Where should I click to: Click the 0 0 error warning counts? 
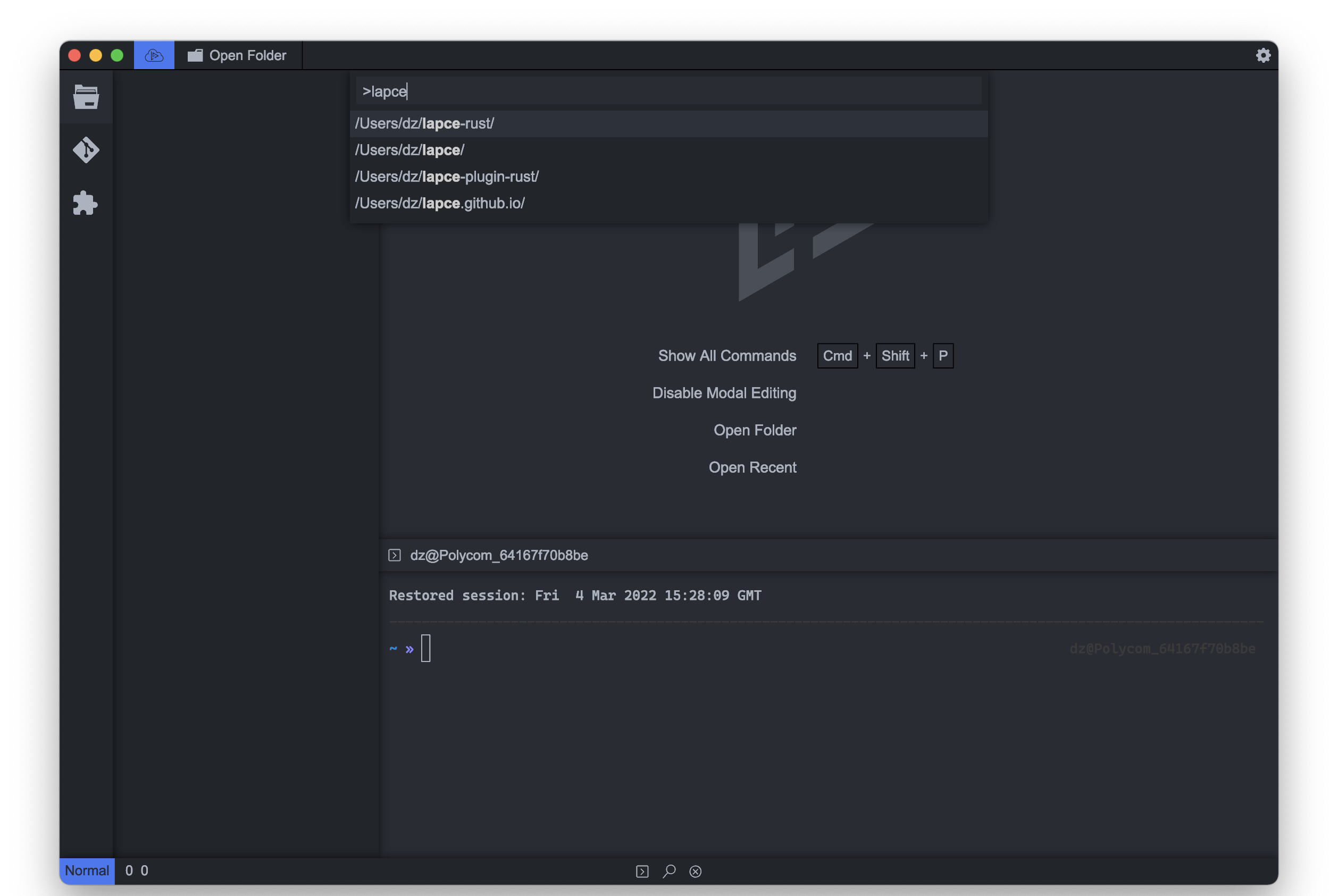tap(137, 871)
